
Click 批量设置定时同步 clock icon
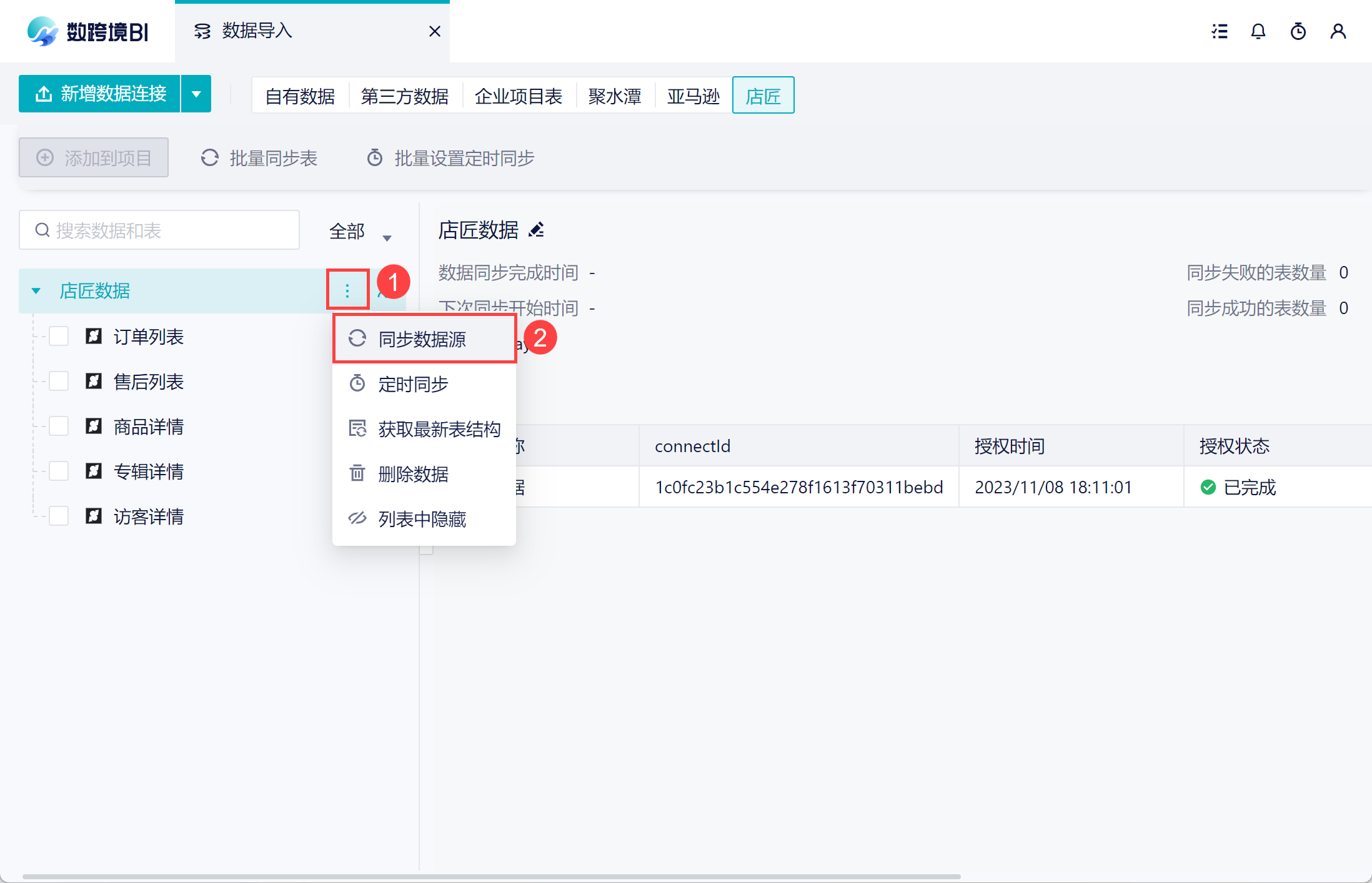pos(375,158)
